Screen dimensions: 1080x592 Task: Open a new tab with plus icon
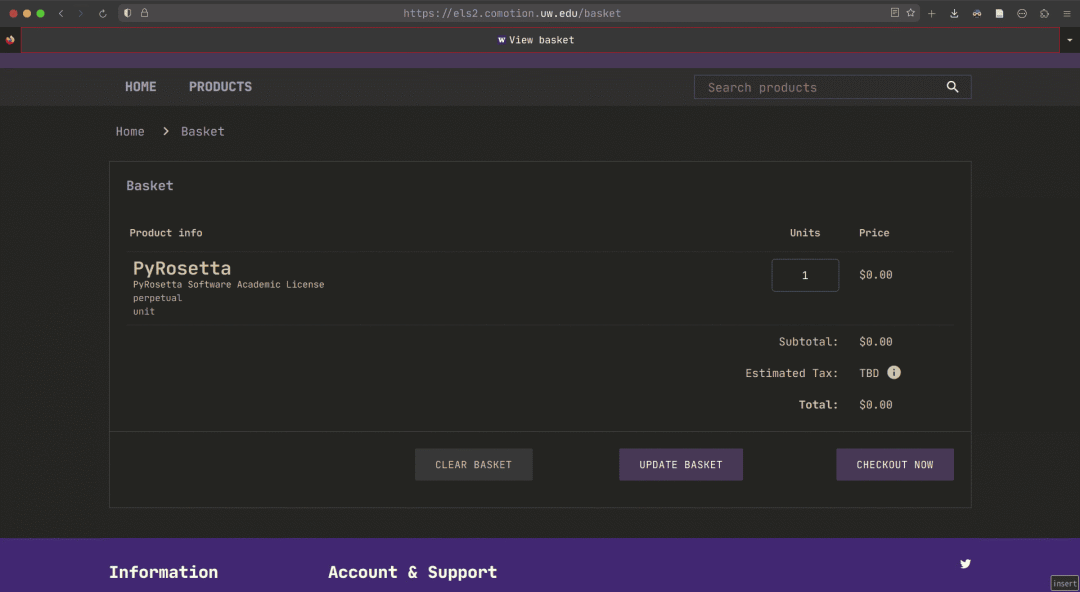coord(931,13)
